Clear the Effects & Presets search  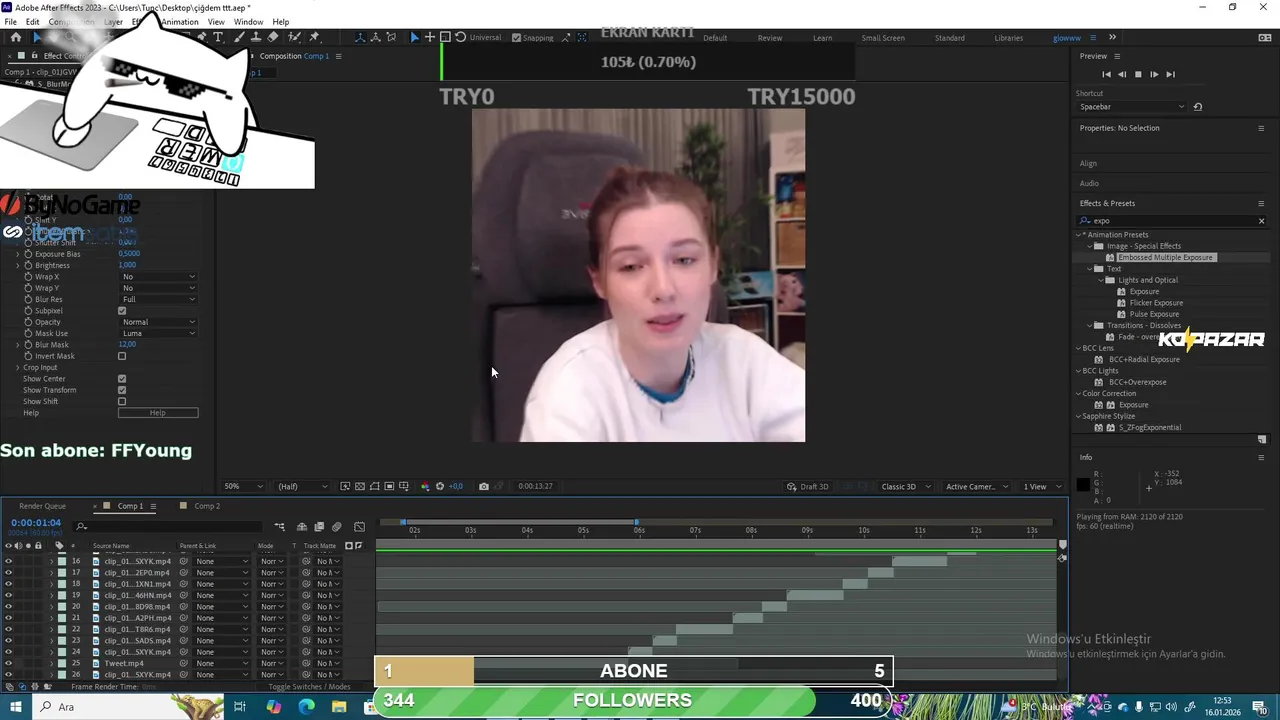1261,221
